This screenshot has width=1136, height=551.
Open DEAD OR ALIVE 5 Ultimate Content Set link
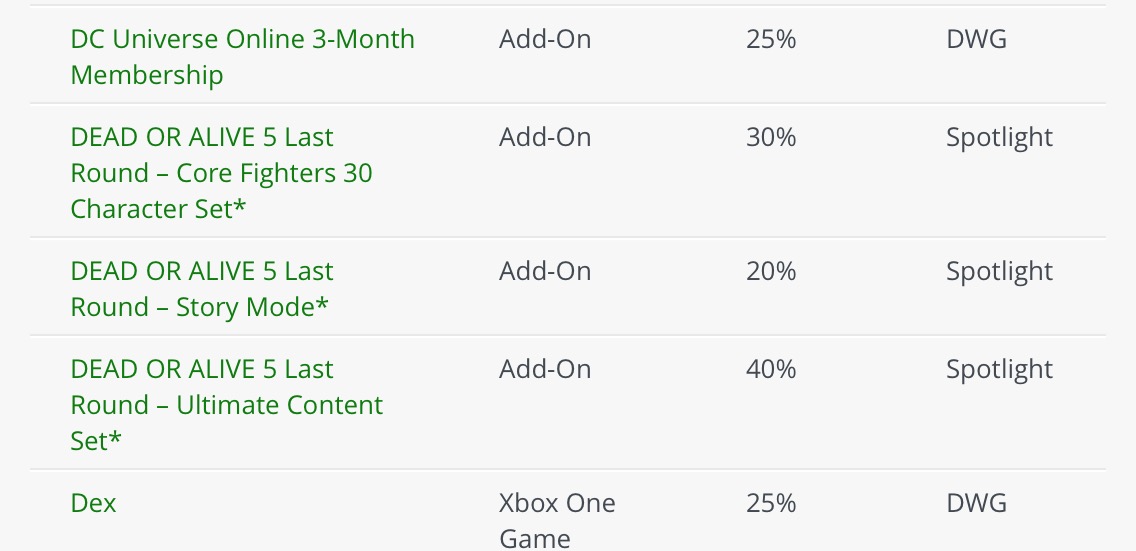point(226,405)
